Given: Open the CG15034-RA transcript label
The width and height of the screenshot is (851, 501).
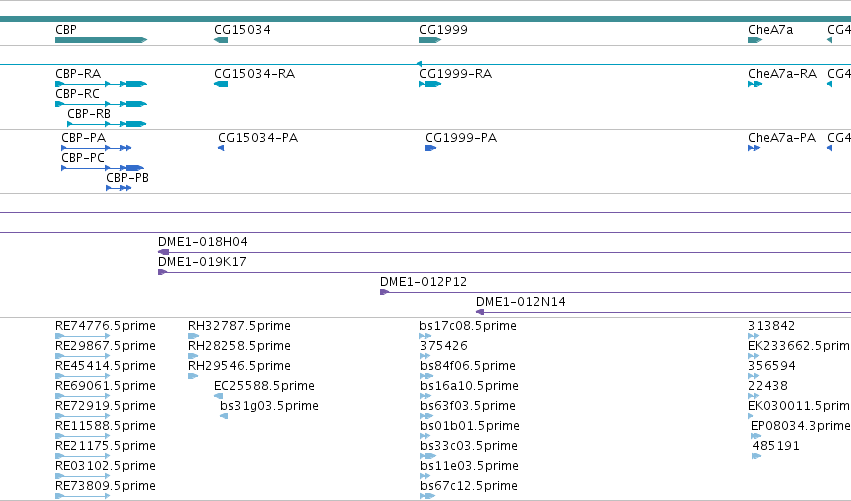Looking at the screenshot, I should tap(255, 74).
